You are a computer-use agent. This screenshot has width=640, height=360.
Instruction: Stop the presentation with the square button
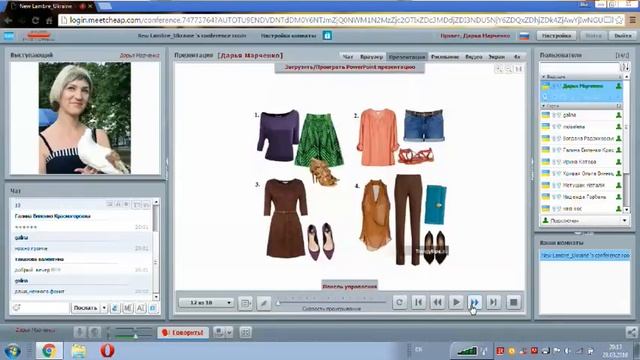click(513, 302)
